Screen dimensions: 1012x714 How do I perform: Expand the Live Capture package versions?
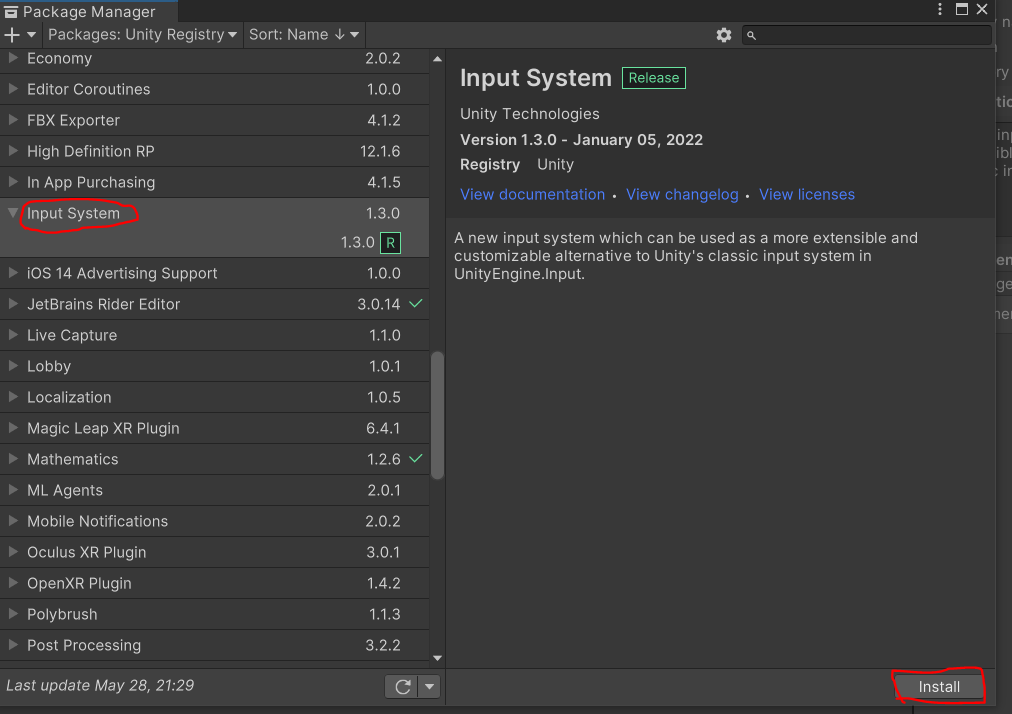12,335
